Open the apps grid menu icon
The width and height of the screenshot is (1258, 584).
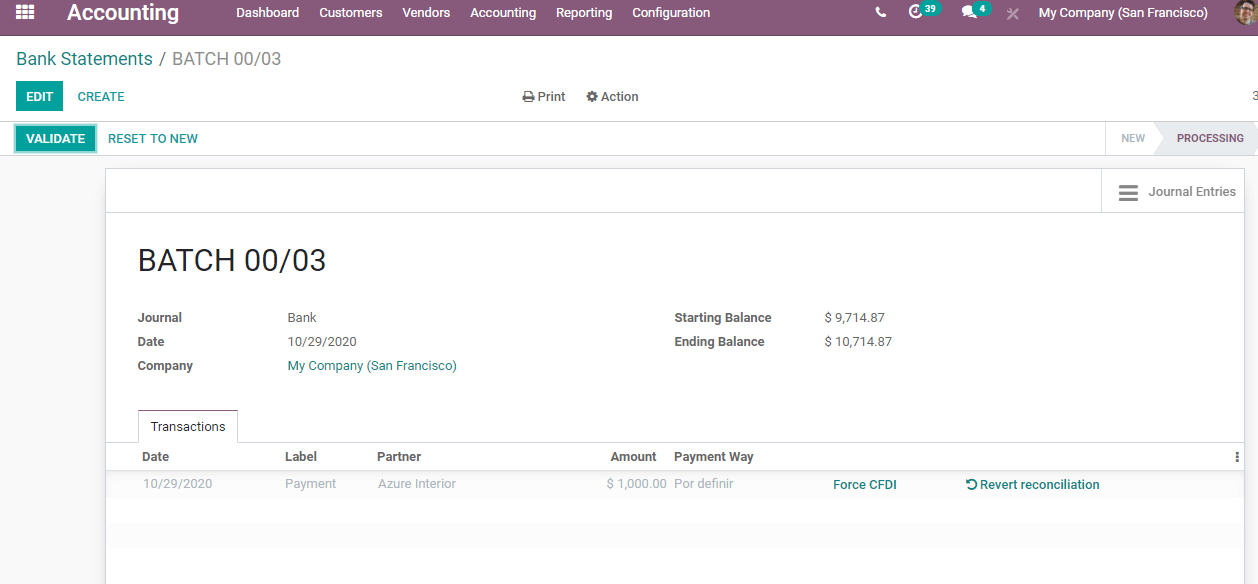(25, 12)
